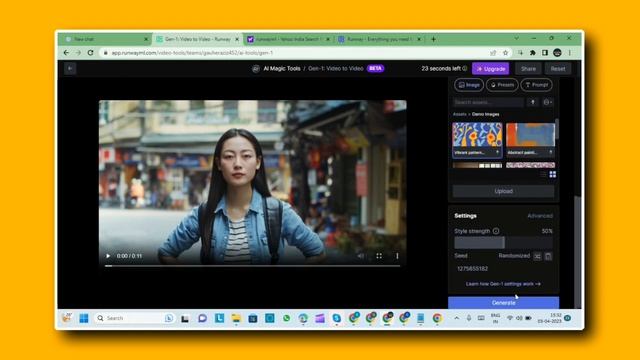Image resolution: width=640 pixels, height=360 pixels.
Task: Open Skype from the taskbar
Action: pos(336,318)
